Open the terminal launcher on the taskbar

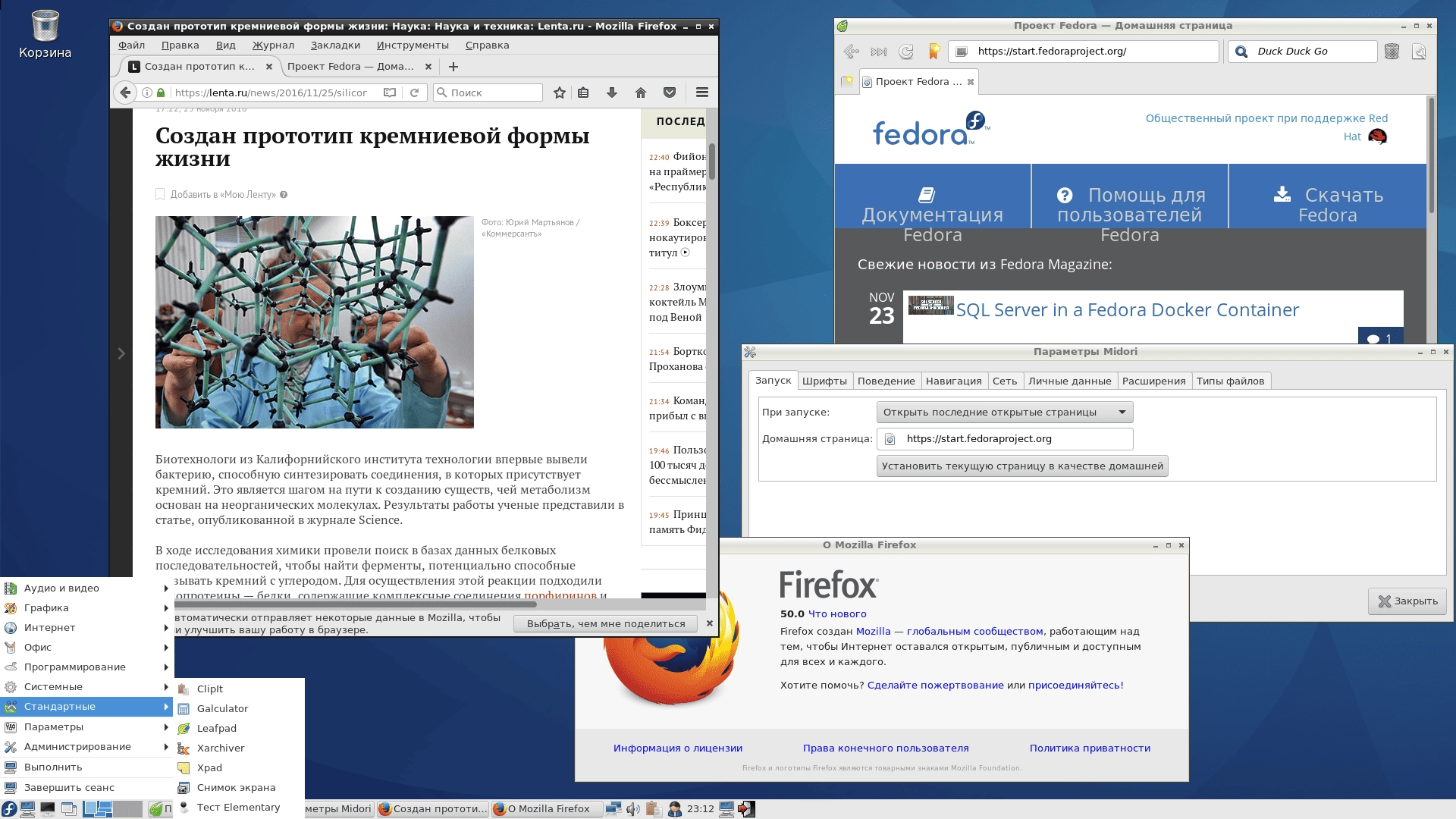coord(48,809)
